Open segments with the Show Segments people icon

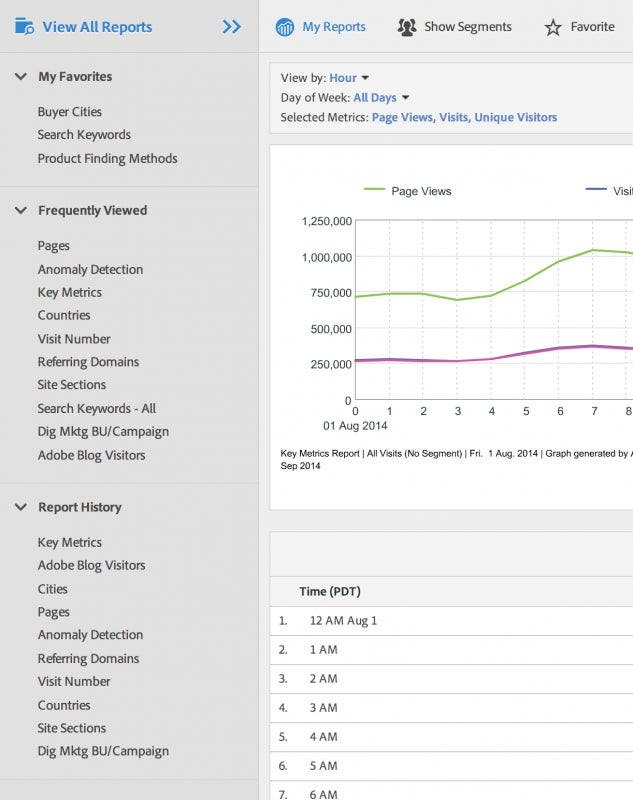click(406, 27)
